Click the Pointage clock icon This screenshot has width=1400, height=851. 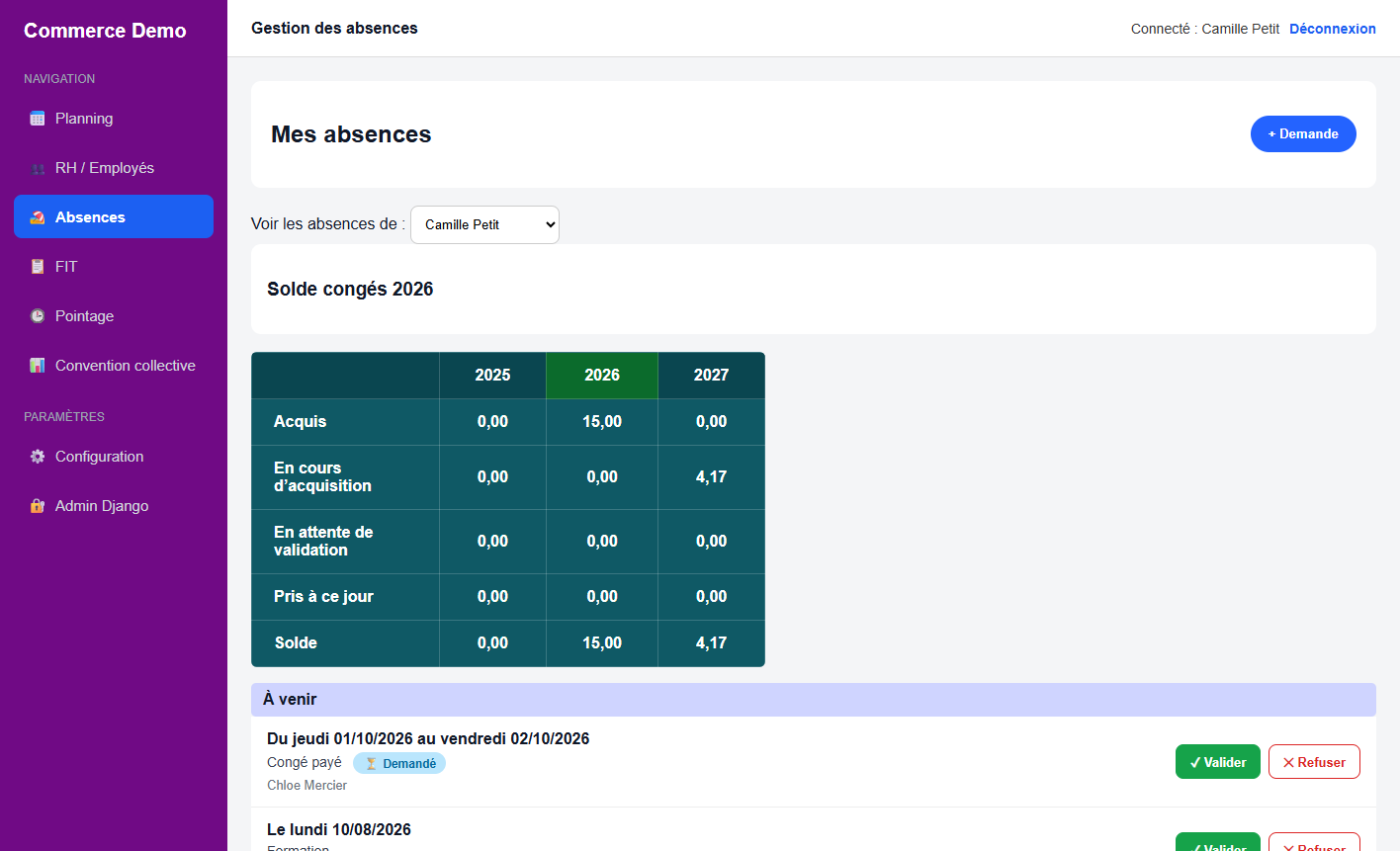38,316
